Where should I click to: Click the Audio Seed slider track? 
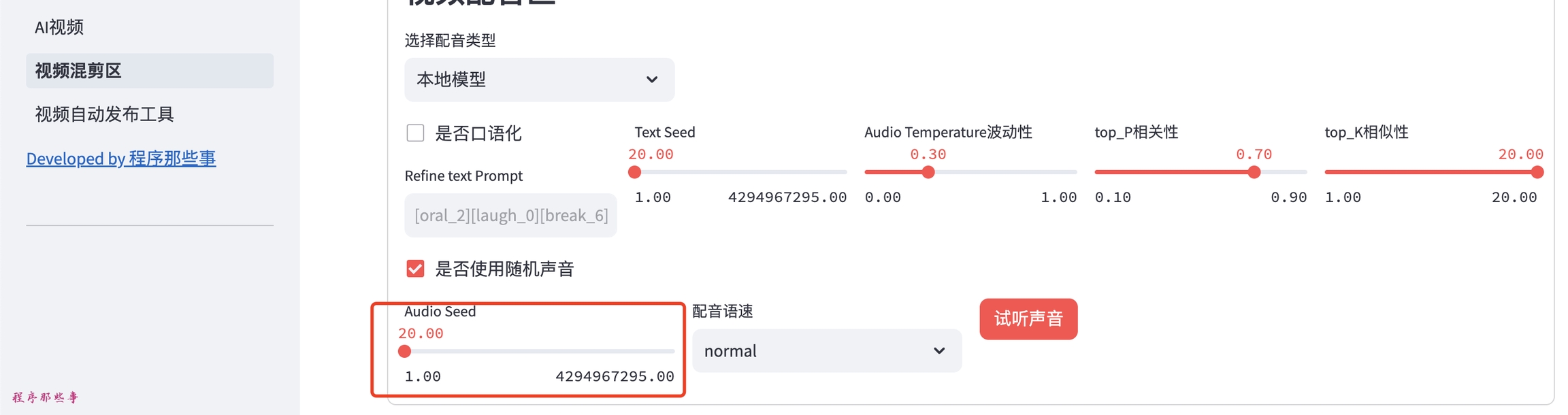pos(544,351)
